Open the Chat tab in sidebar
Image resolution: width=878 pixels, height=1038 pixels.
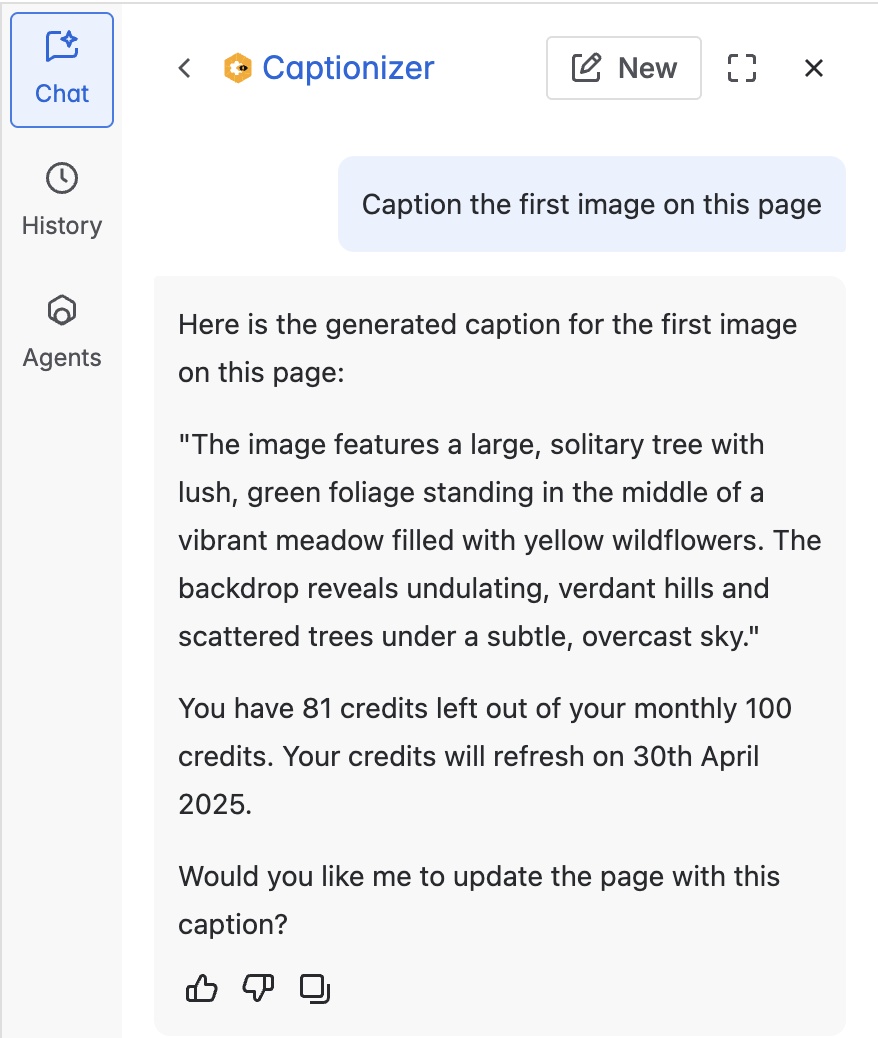click(x=62, y=70)
